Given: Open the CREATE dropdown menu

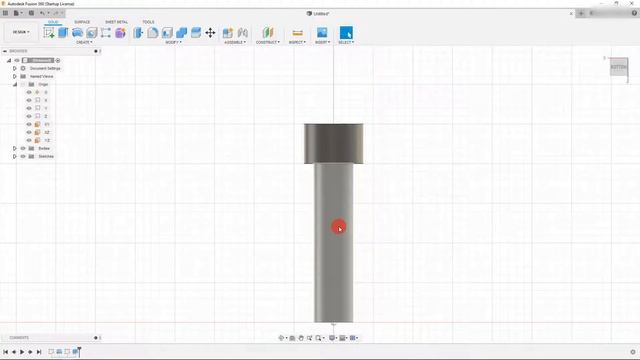Looking at the screenshot, I should click(84, 42).
